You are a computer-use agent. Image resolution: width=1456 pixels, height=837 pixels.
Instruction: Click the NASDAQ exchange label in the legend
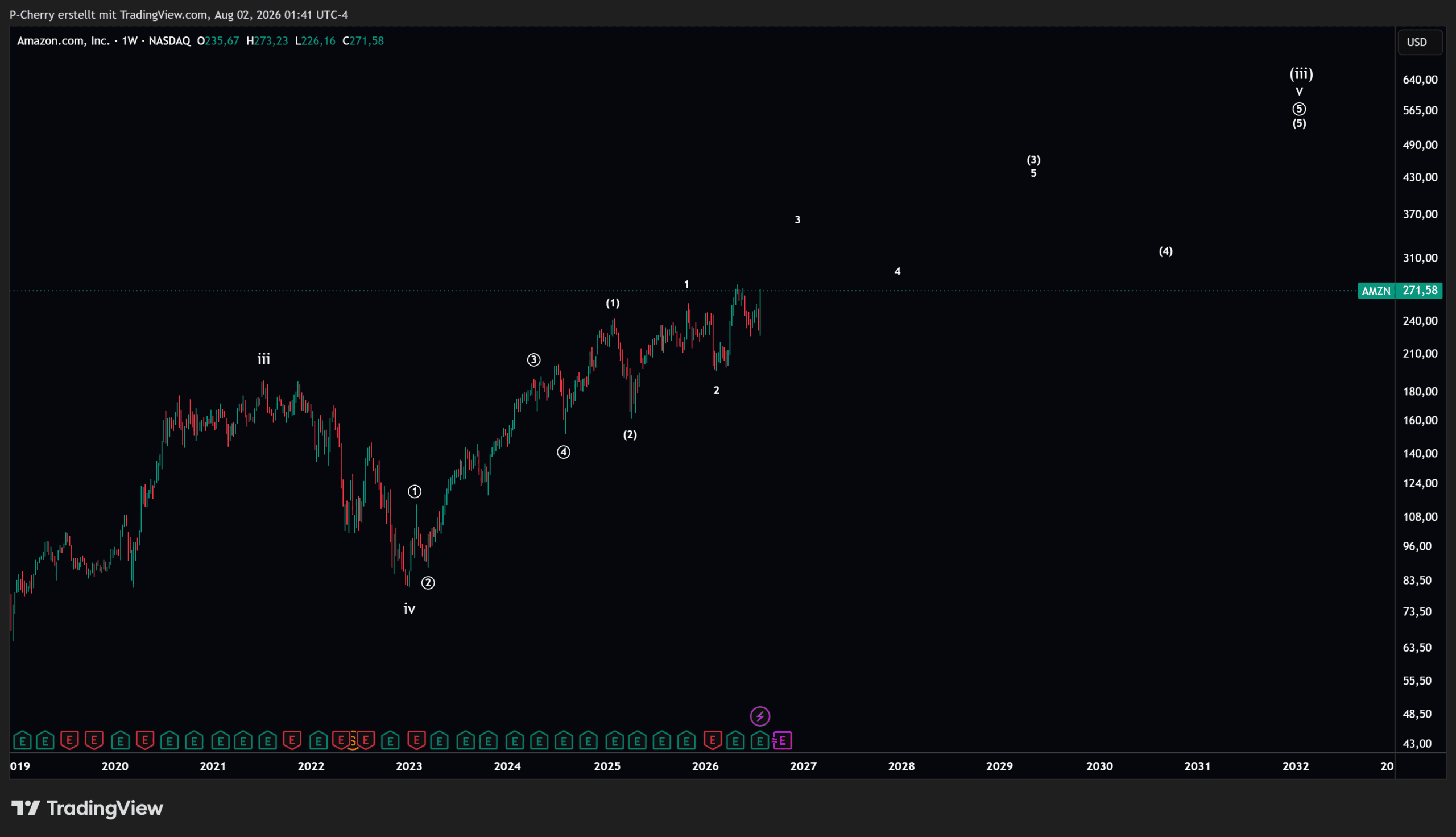click(x=169, y=41)
